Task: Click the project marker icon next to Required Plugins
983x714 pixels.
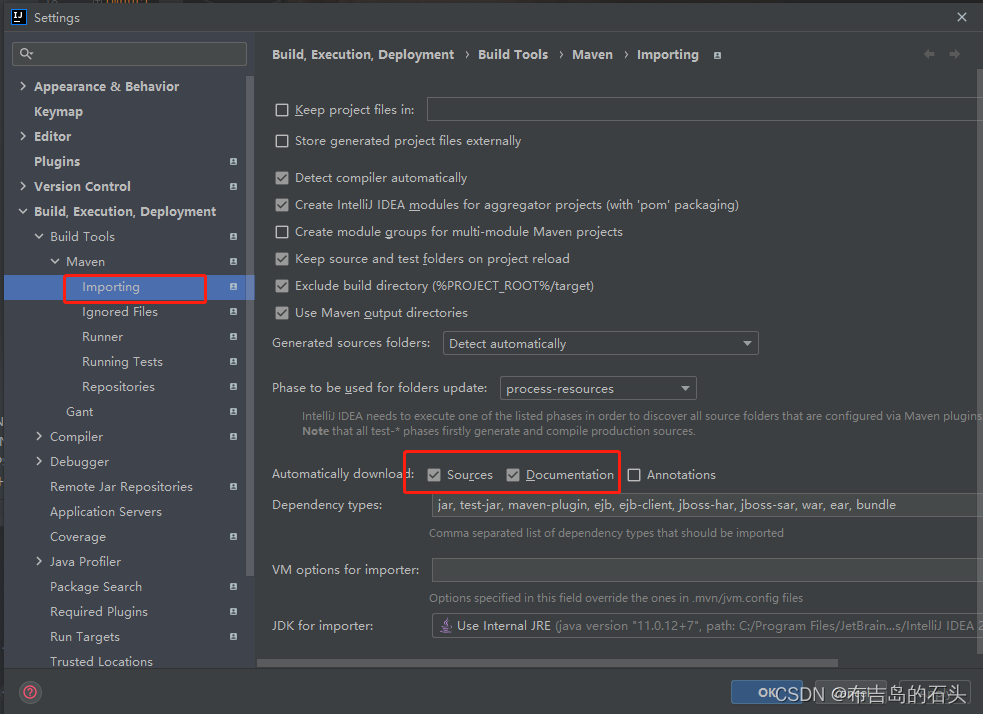Action: tap(233, 612)
